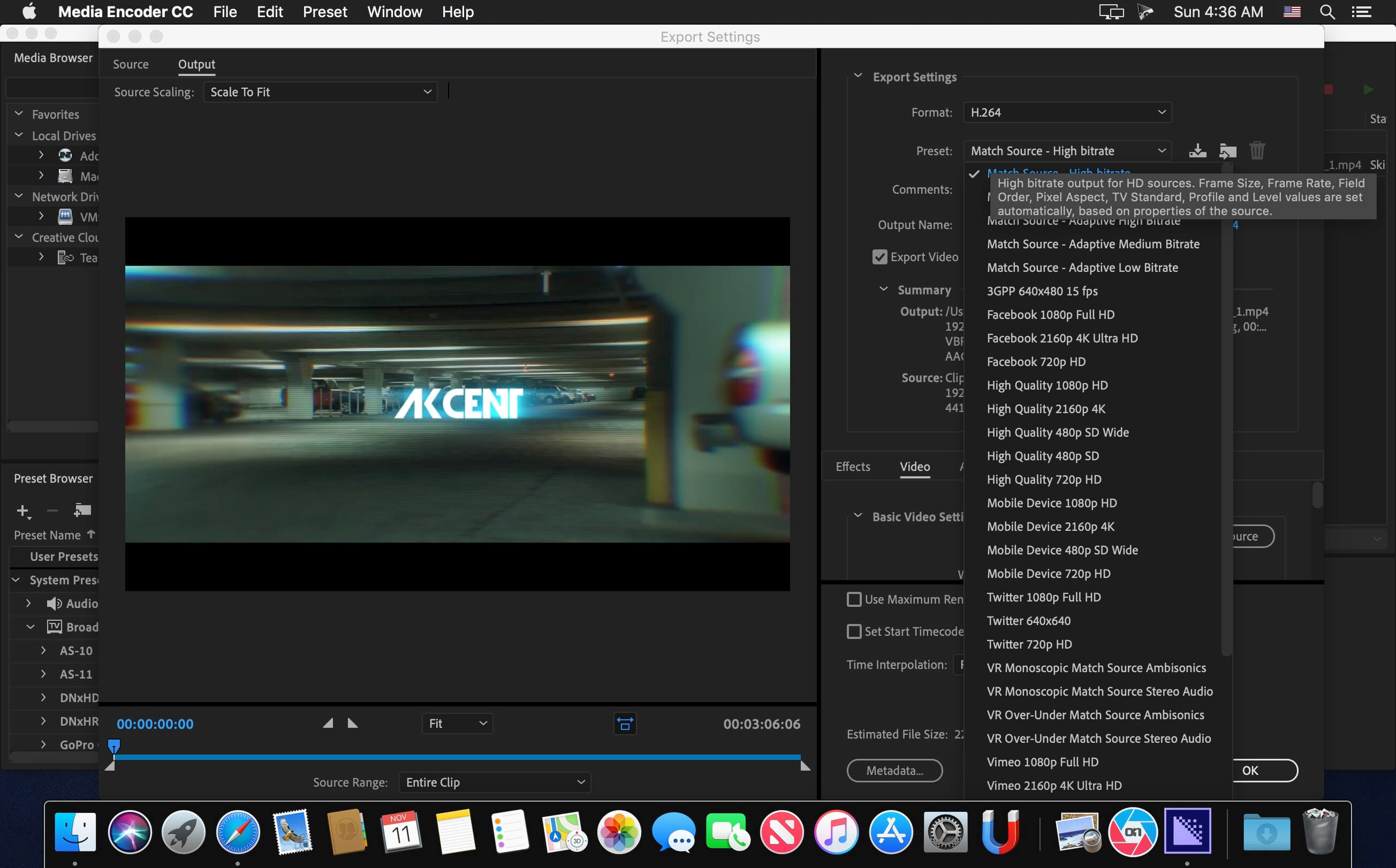Viewport: 1396px width, 868px height.
Task: Enable Set Start Timecode checkbox
Action: (854, 631)
